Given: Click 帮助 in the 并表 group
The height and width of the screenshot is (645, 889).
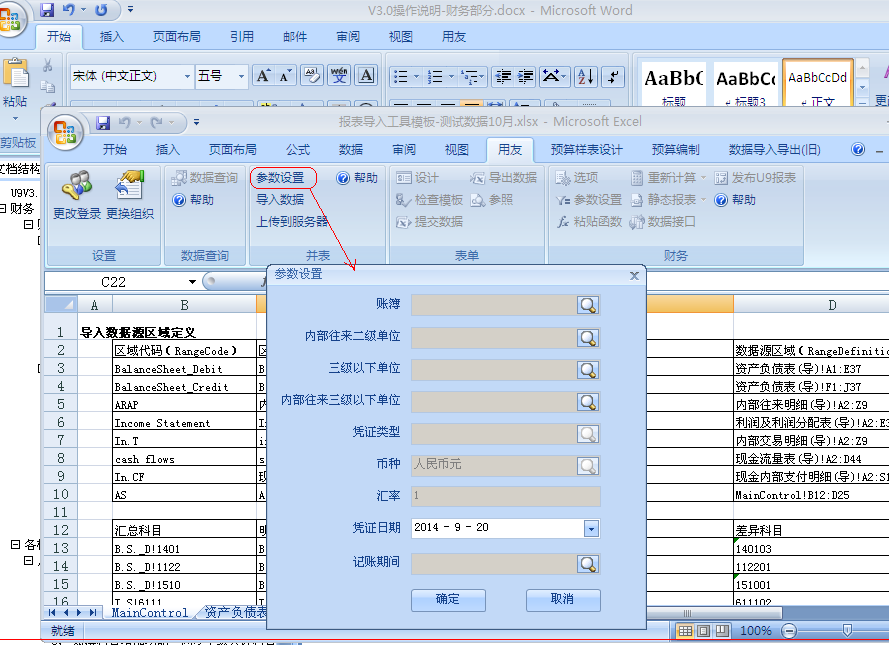Looking at the screenshot, I should pyautogui.click(x=357, y=178).
